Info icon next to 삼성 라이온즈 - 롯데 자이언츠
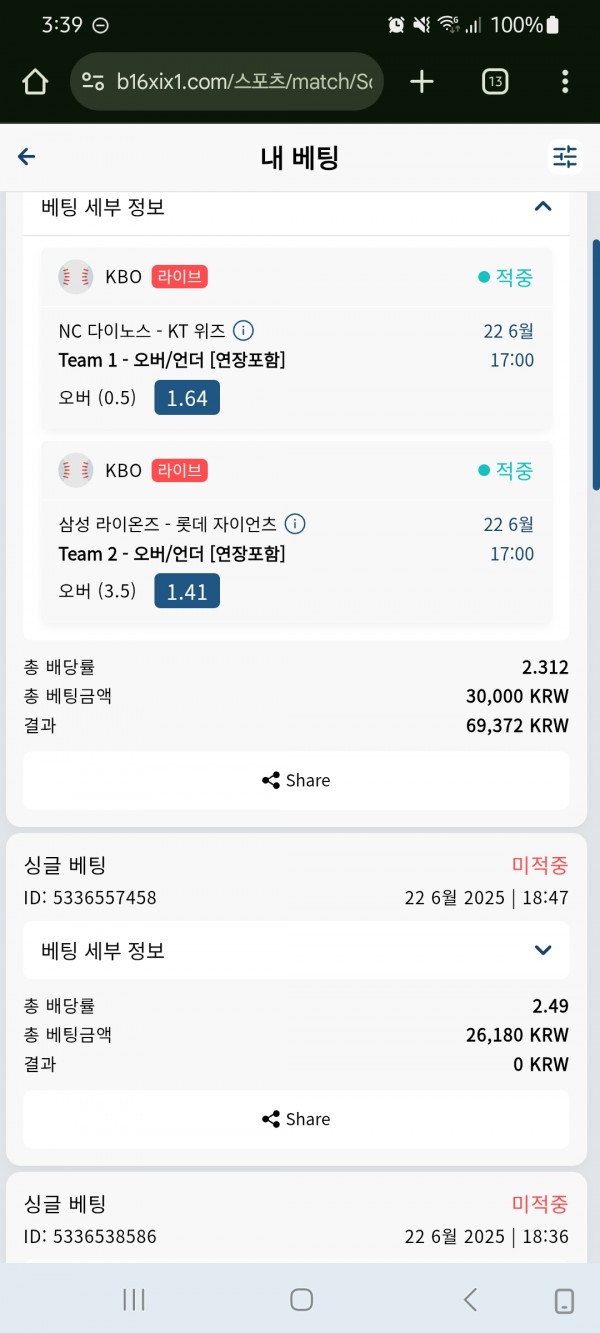The width and height of the screenshot is (600, 1333). (x=295, y=524)
